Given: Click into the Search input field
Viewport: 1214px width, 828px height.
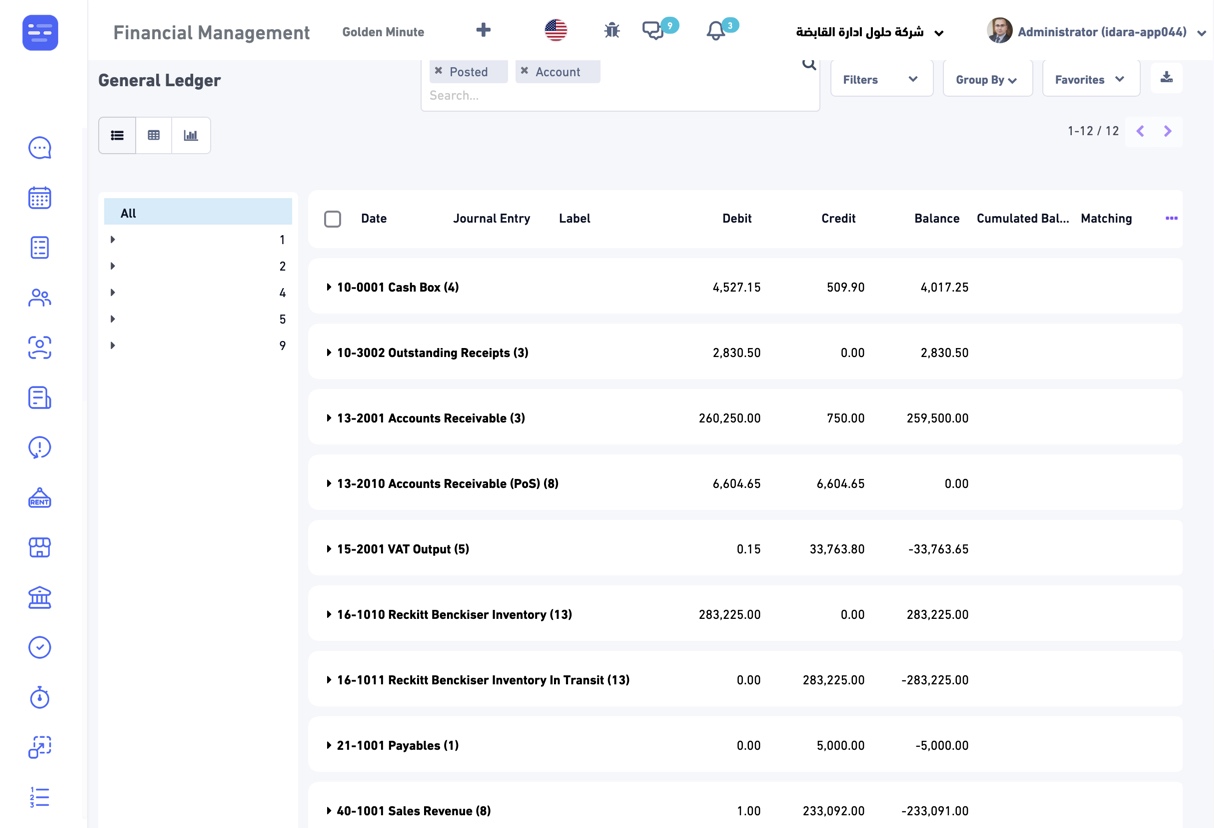Looking at the screenshot, I should click(610, 96).
